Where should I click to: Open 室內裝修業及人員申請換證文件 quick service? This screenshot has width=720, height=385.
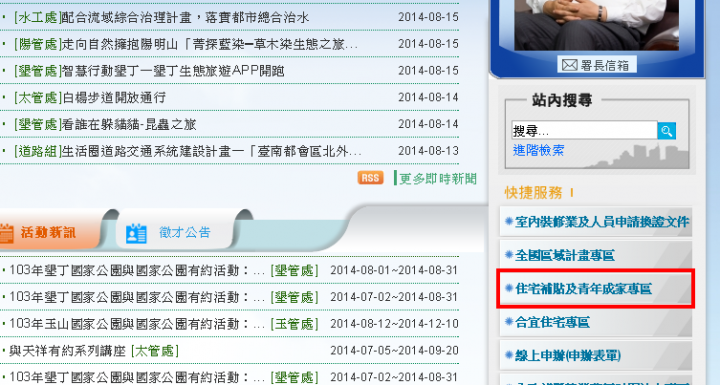click(596, 222)
